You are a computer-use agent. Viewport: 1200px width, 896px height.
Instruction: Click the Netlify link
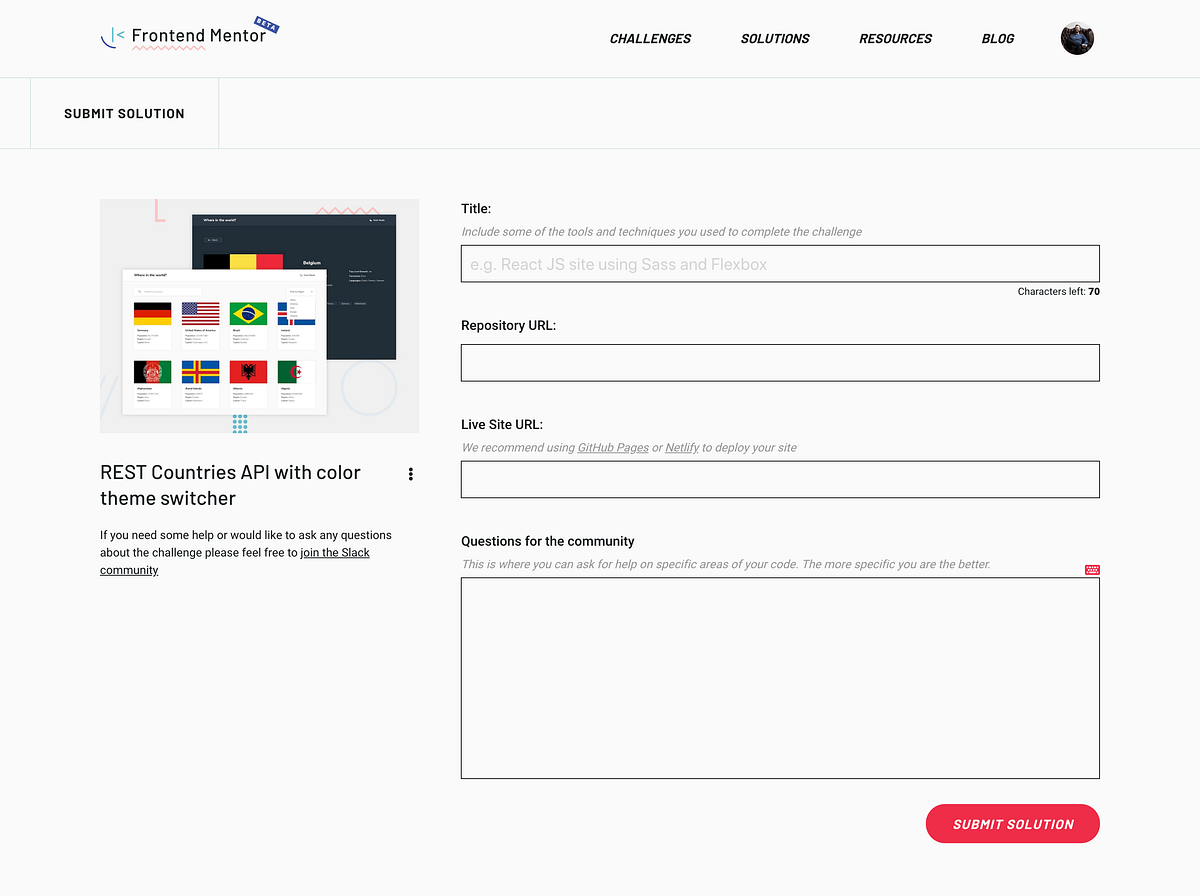[682, 447]
